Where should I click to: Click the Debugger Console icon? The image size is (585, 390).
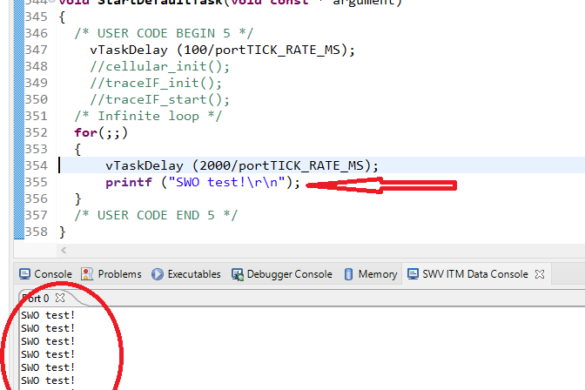click(x=237, y=274)
